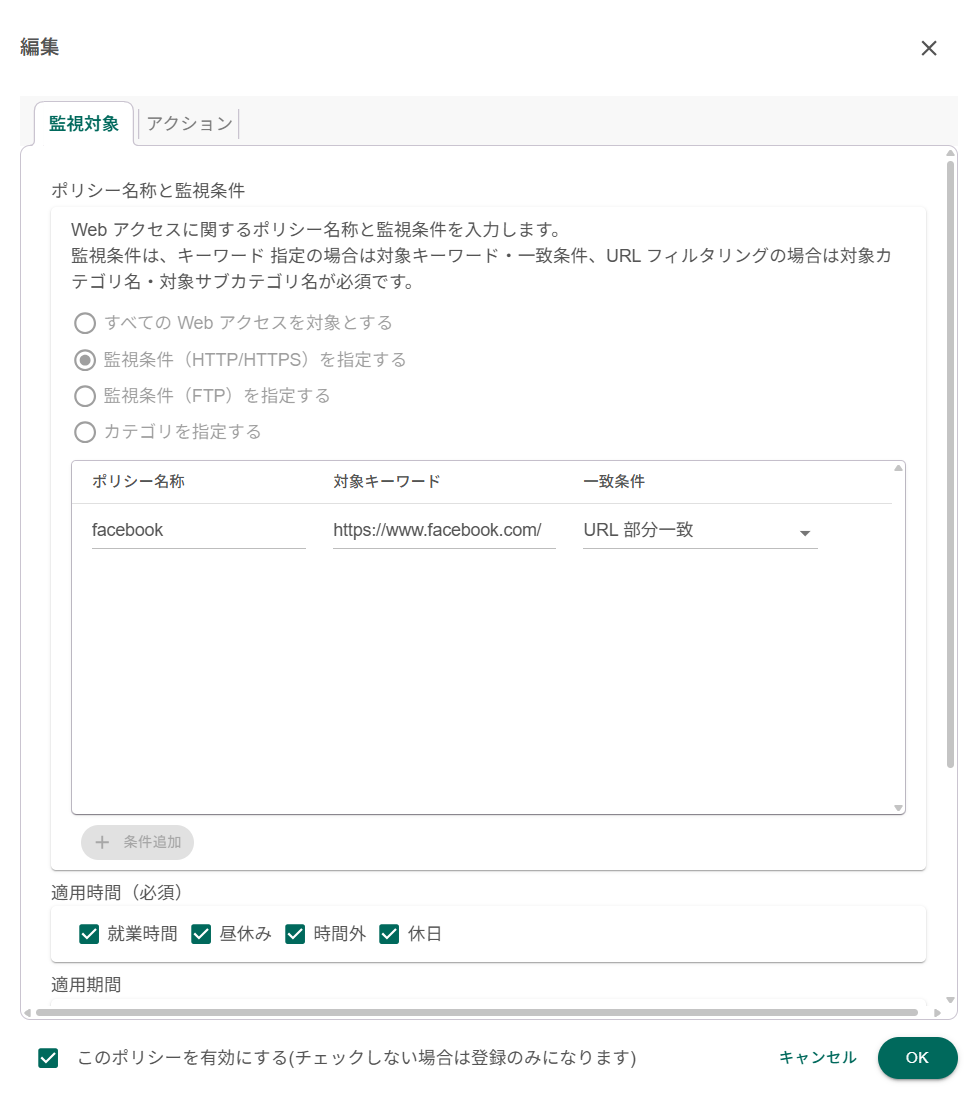Image resolution: width=978 pixels, height=1096 pixels.
Task: Uncheck the 休日 checkbox
Action: [389, 934]
